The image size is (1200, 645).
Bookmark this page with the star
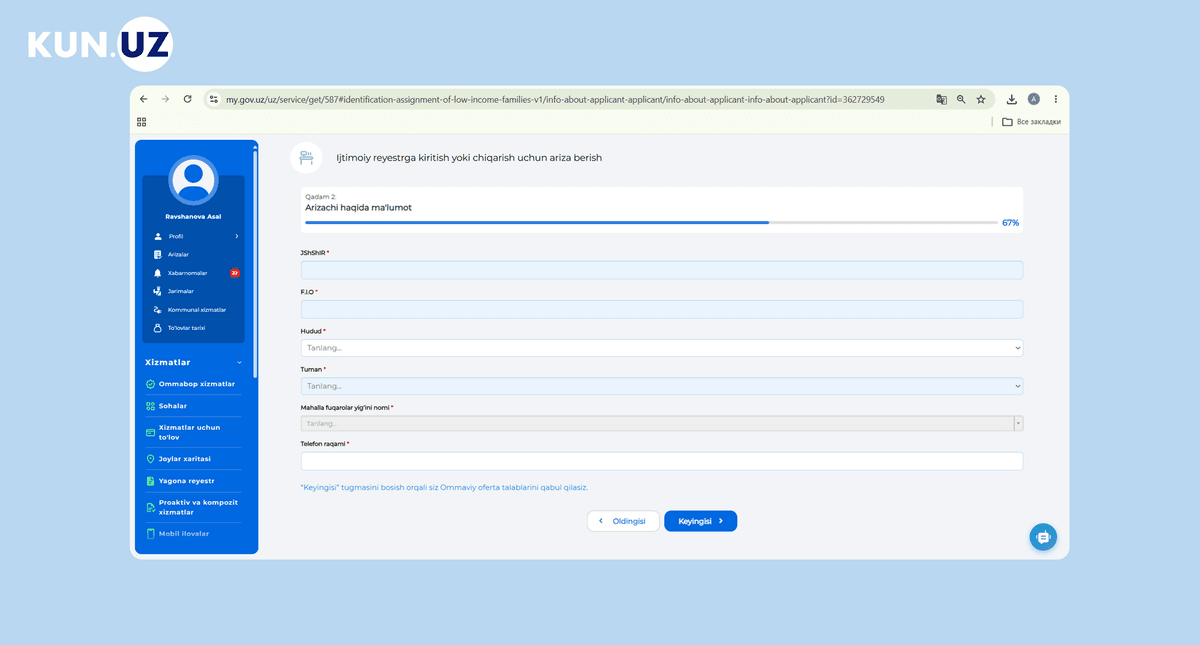[981, 100]
